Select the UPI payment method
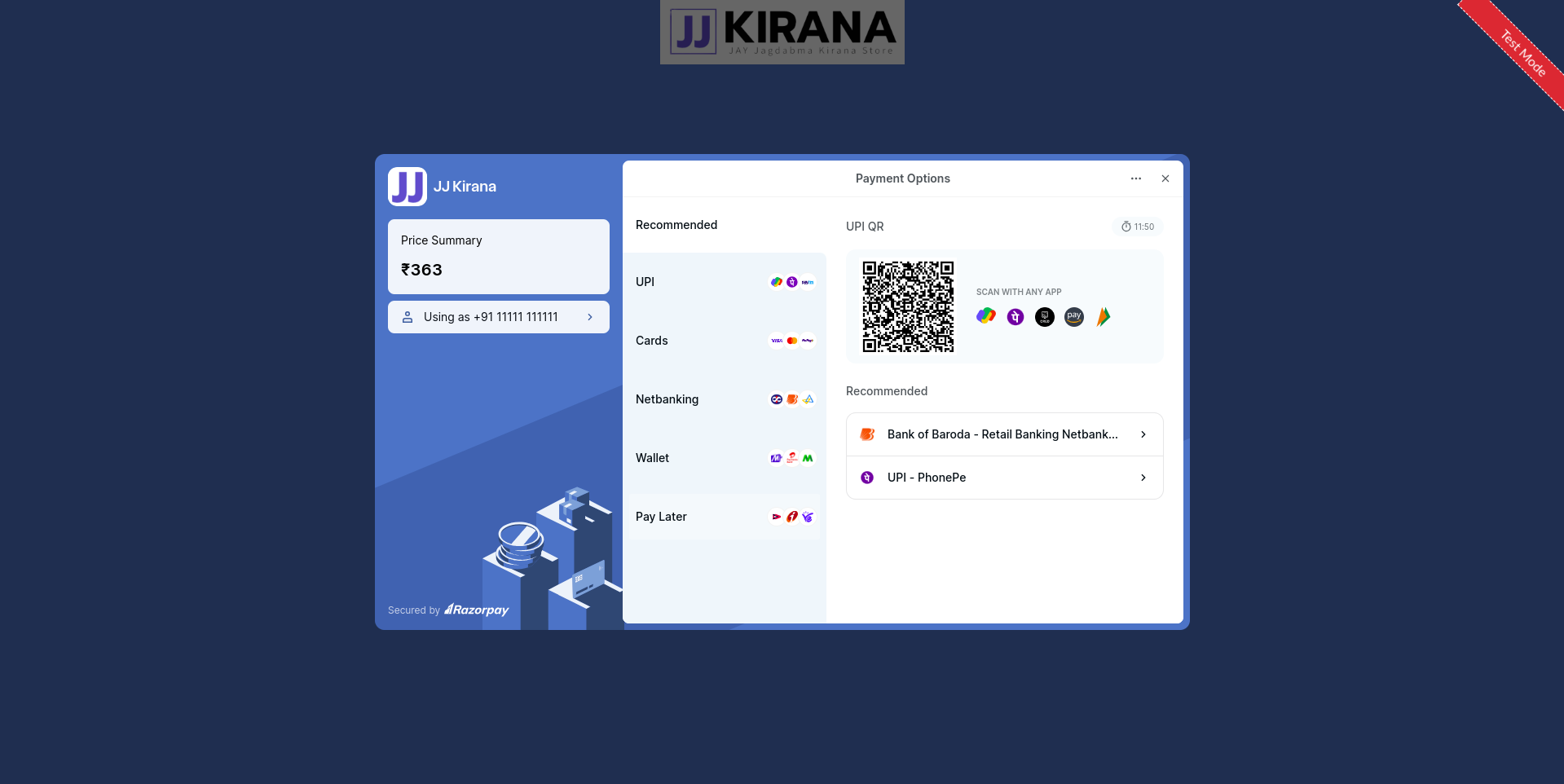 pos(724,282)
